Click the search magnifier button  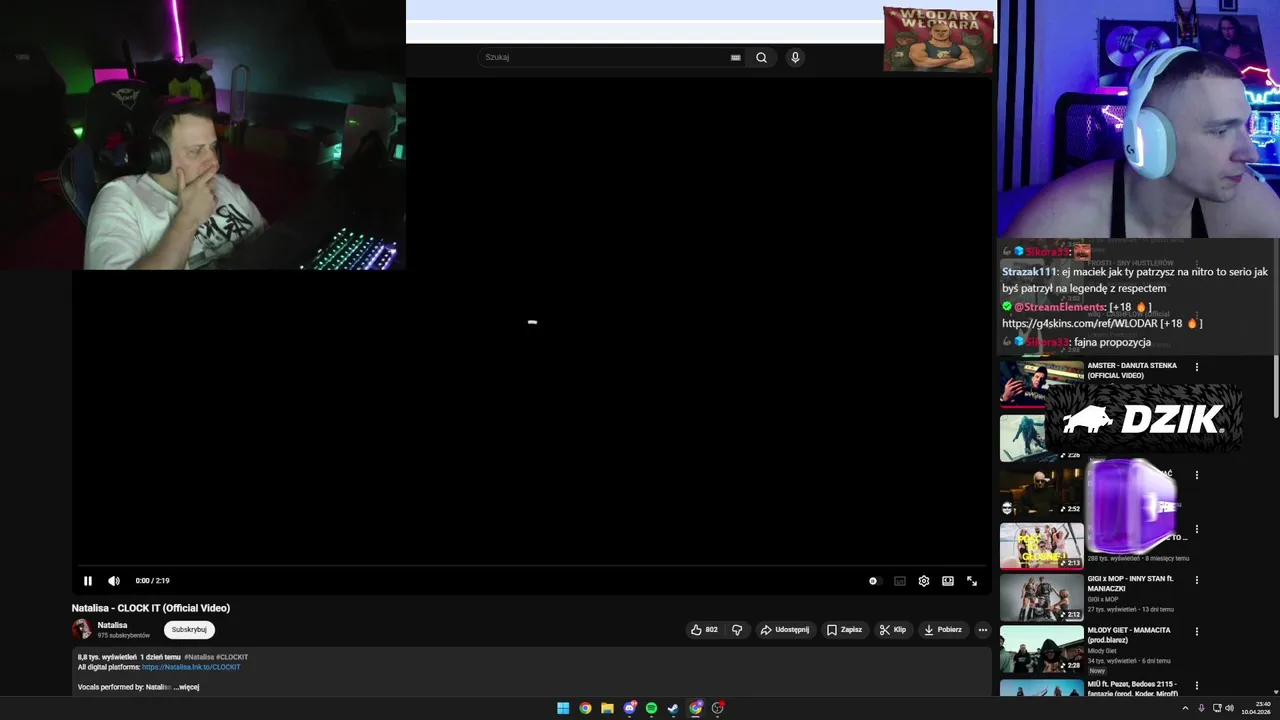point(761,57)
